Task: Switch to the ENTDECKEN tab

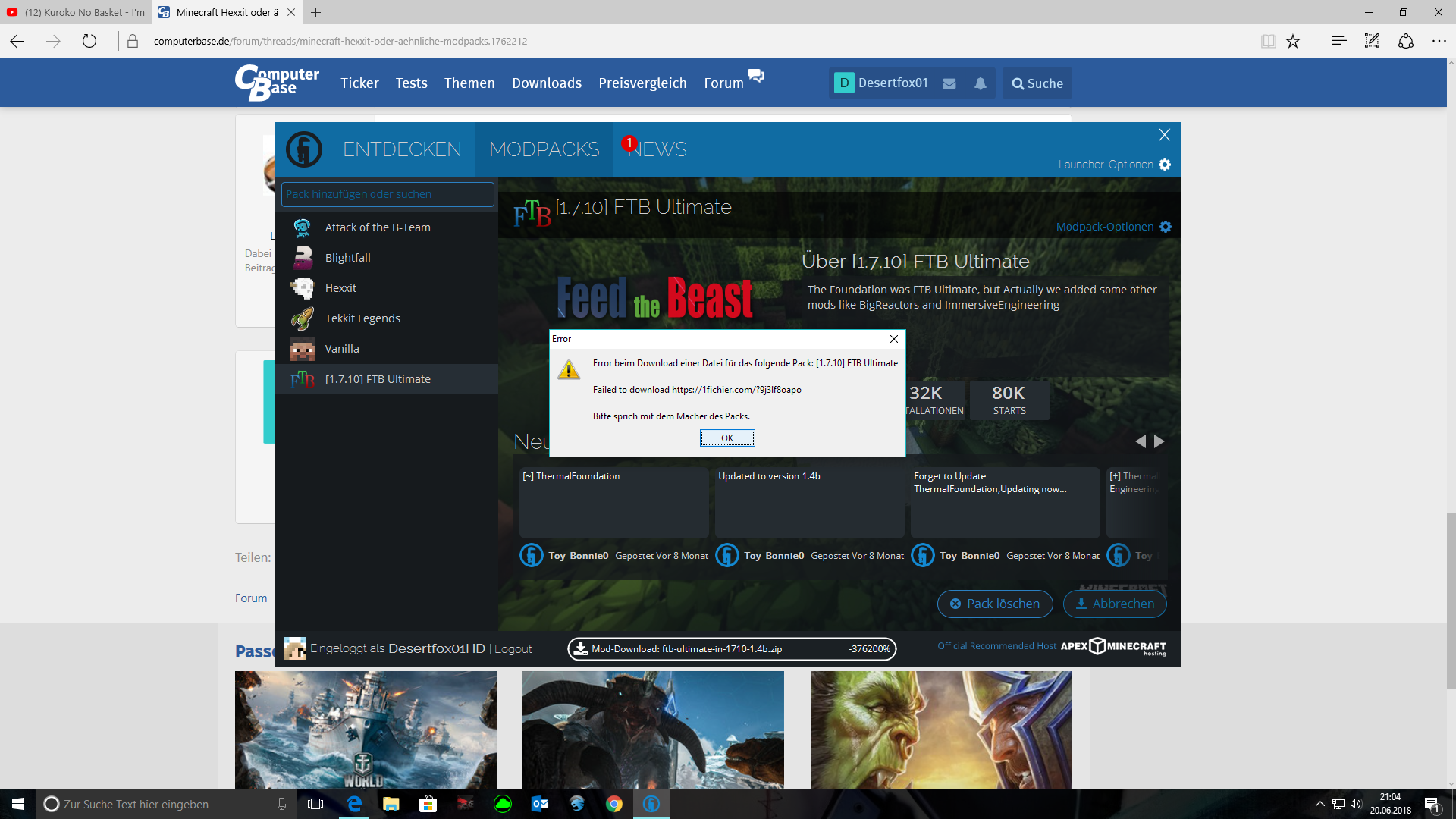Action: (x=402, y=149)
